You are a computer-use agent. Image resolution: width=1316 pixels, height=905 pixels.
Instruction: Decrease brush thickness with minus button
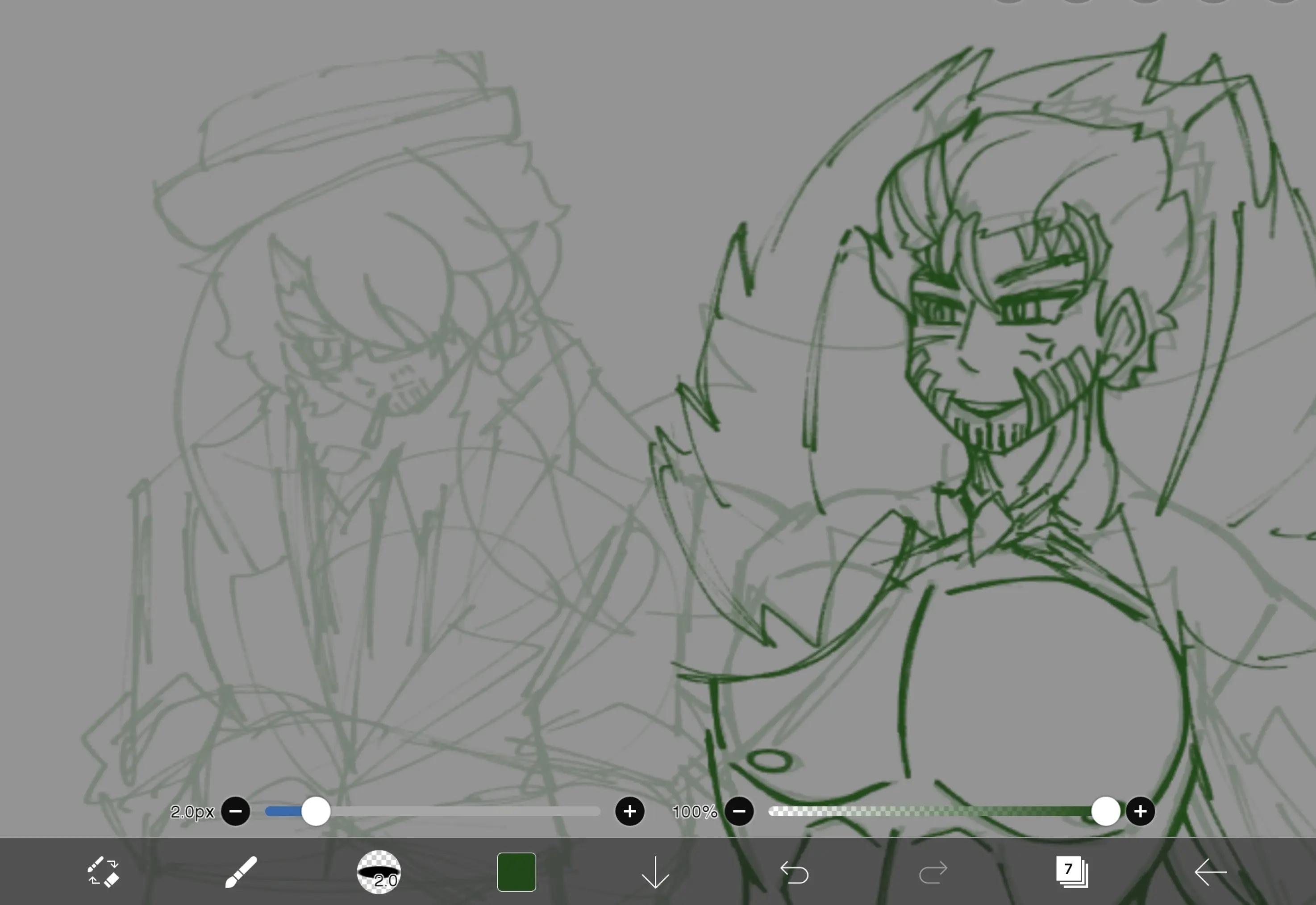pyautogui.click(x=235, y=811)
